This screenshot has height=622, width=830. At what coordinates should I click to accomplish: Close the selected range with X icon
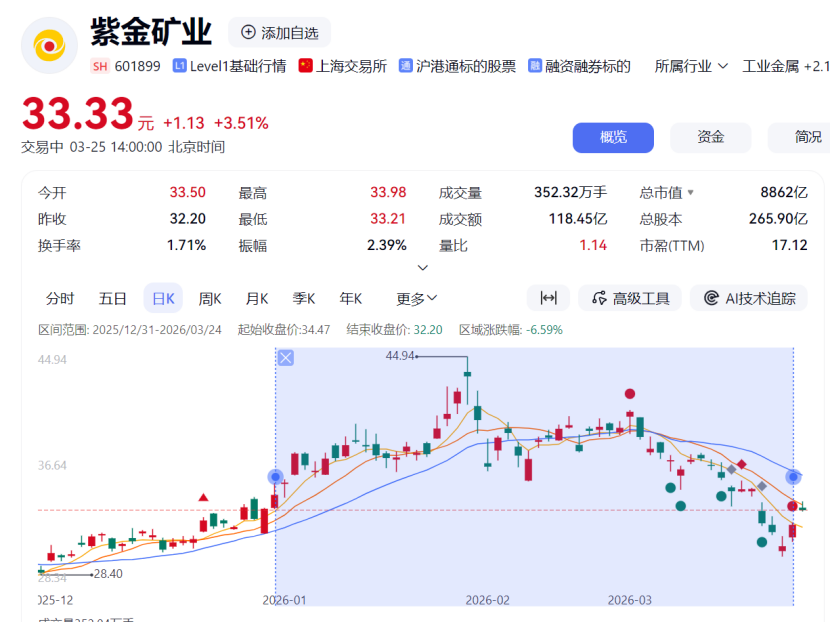(286, 358)
